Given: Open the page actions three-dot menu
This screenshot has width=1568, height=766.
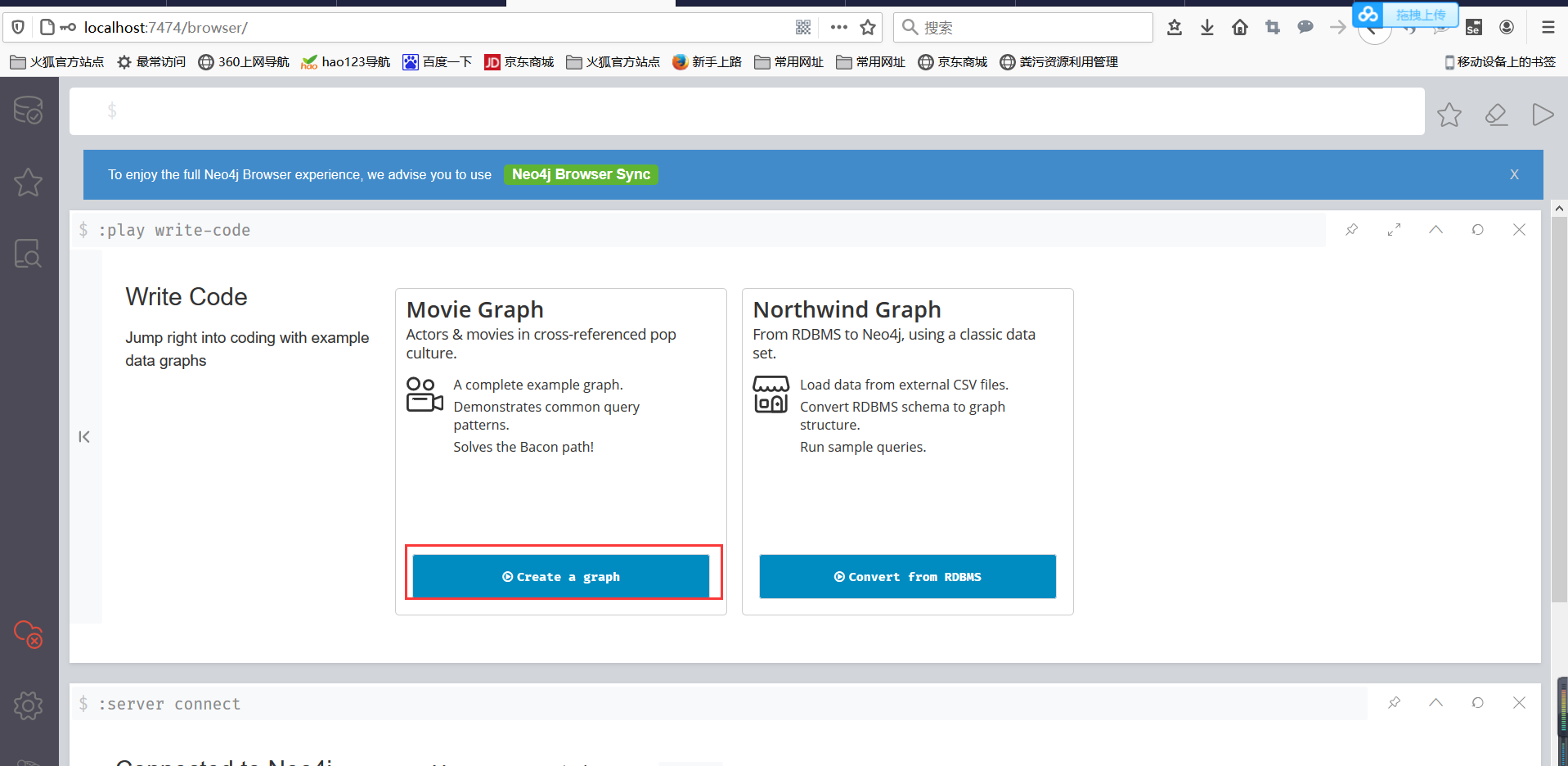Looking at the screenshot, I should (x=838, y=28).
